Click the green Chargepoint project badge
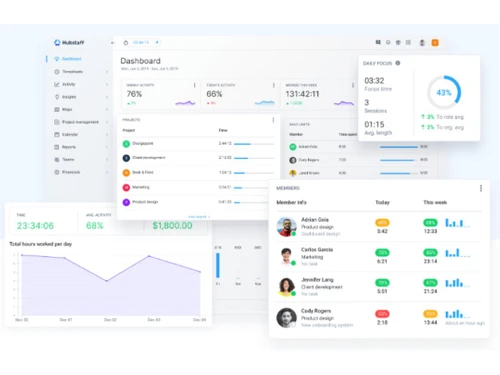This screenshot has width=500, height=375. [x=126, y=144]
